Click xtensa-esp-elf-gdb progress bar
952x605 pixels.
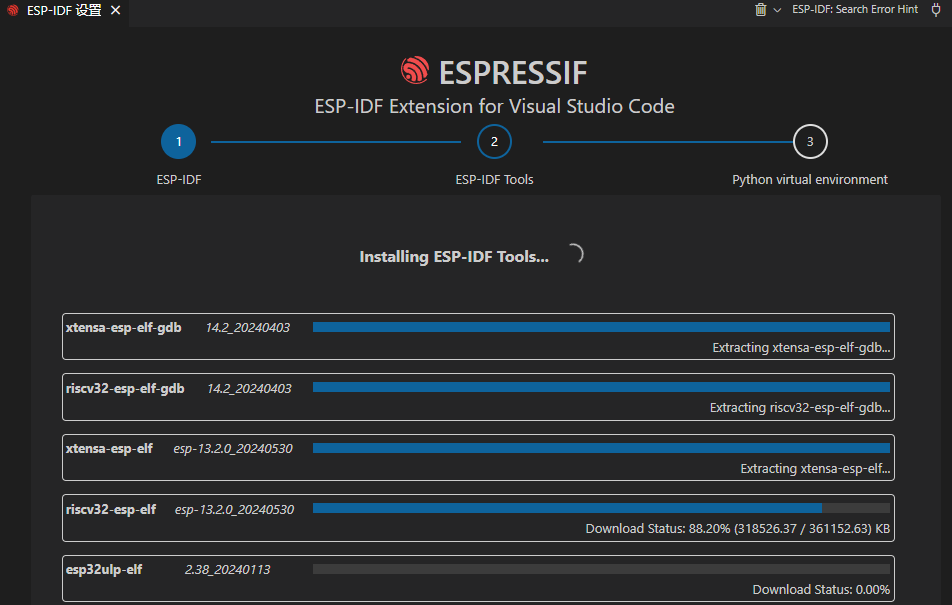click(601, 327)
